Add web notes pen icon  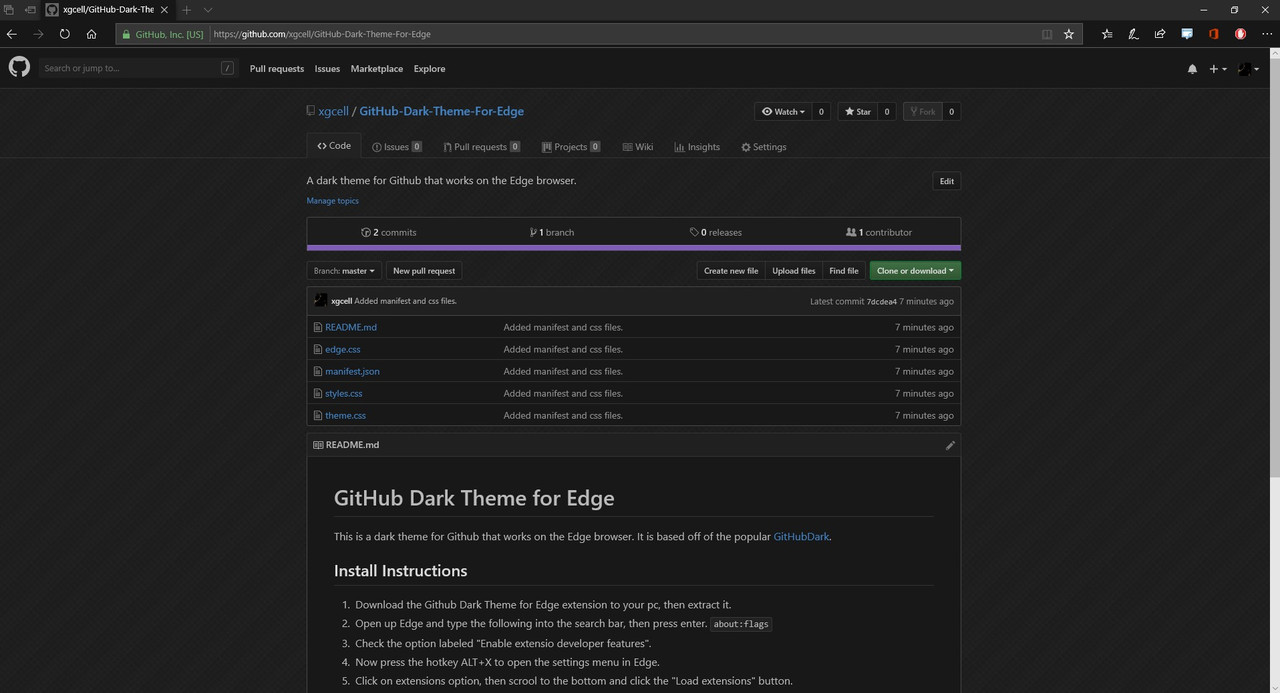coord(1133,34)
